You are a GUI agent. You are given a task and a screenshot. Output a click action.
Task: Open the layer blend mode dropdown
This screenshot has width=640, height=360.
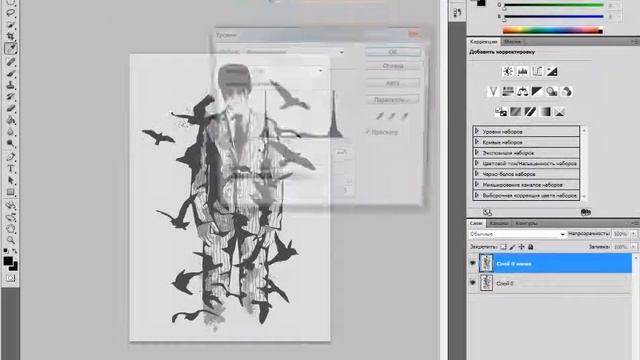pos(517,234)
